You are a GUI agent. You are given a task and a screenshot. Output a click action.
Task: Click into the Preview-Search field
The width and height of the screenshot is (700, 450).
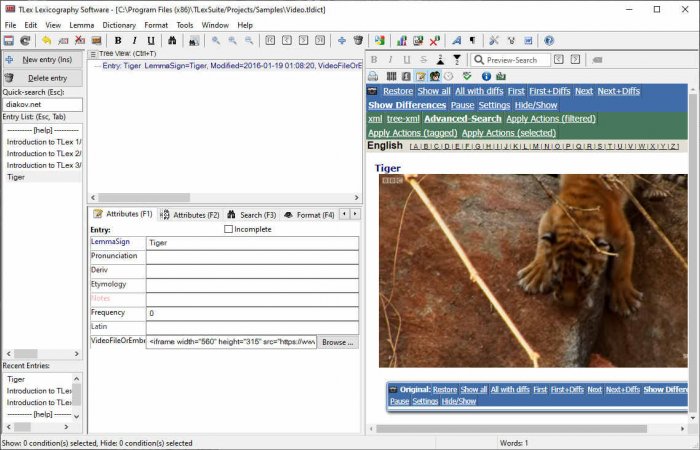pyautogui.click(x=517, y=60)
